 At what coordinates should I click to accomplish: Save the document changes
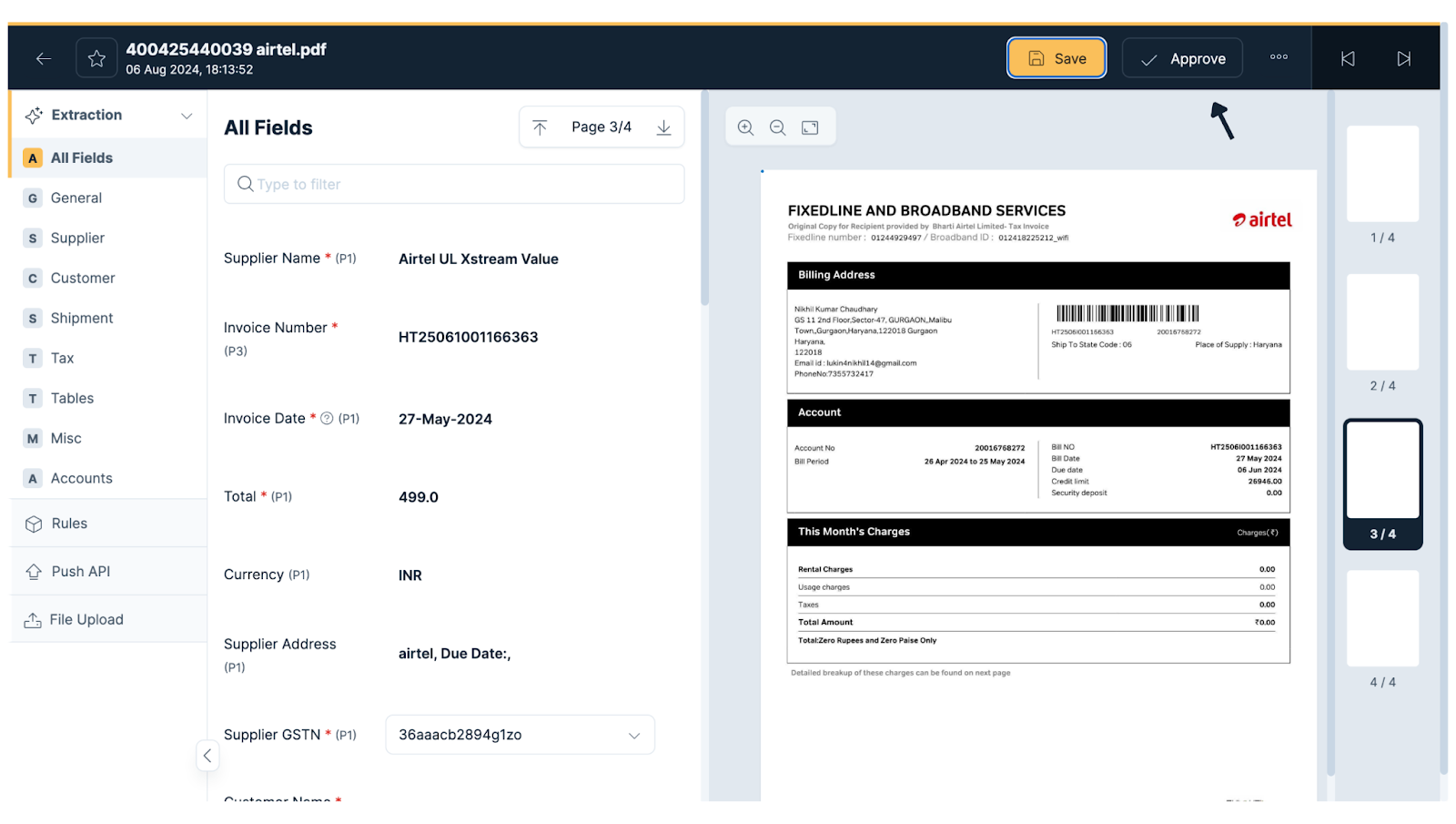[1057, 58]
